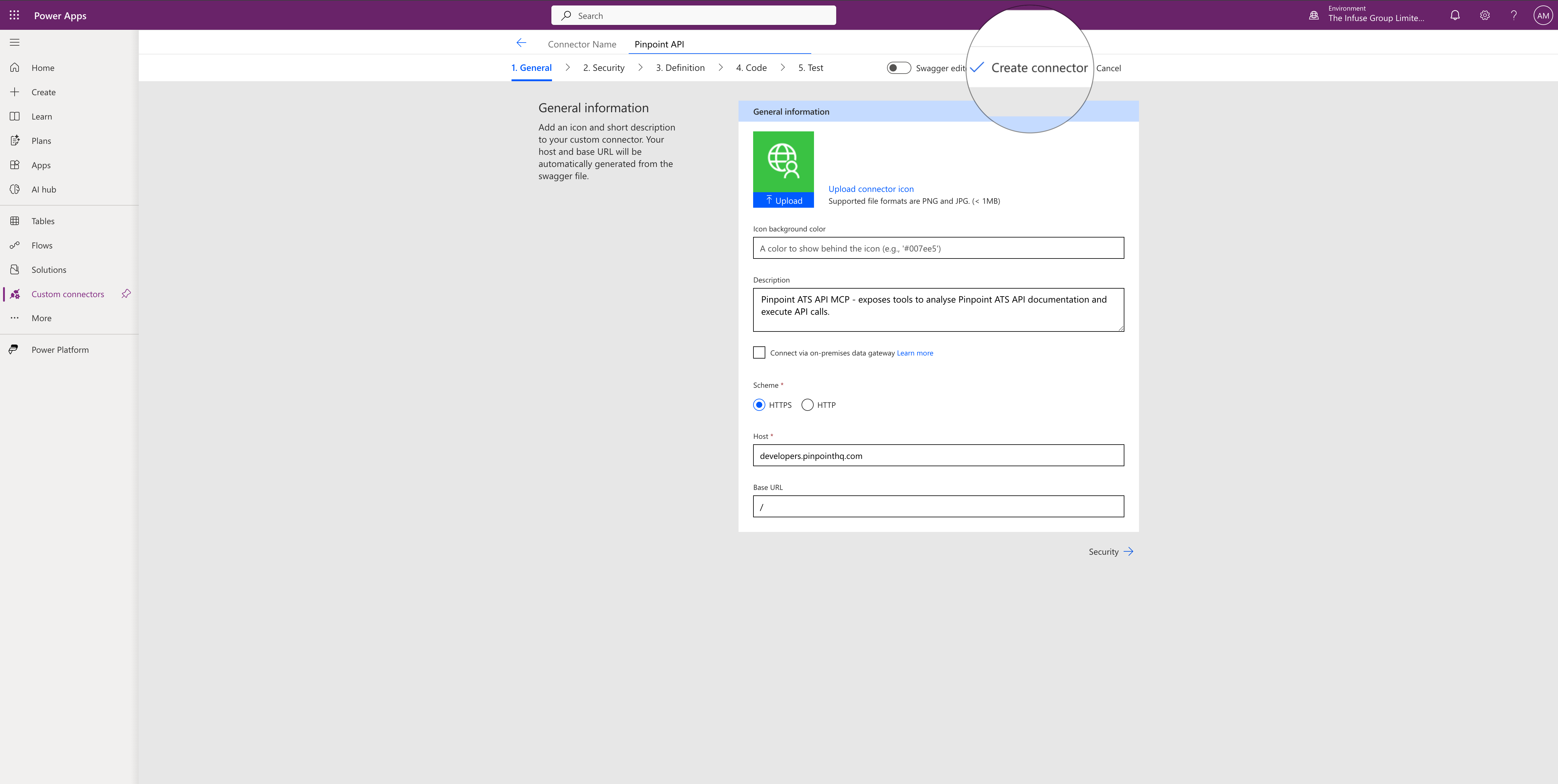Open the app launcher waffle icon
This screenshot has height=784, width=1558.
coord(15,15)
